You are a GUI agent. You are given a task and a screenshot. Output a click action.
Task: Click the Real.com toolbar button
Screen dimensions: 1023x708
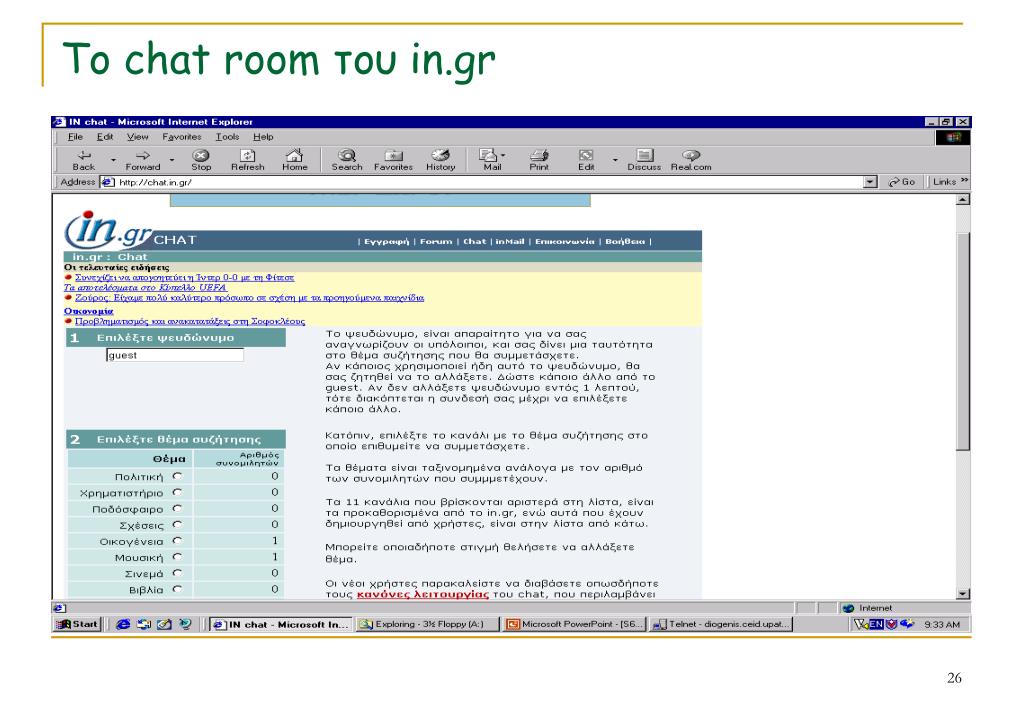691,160
